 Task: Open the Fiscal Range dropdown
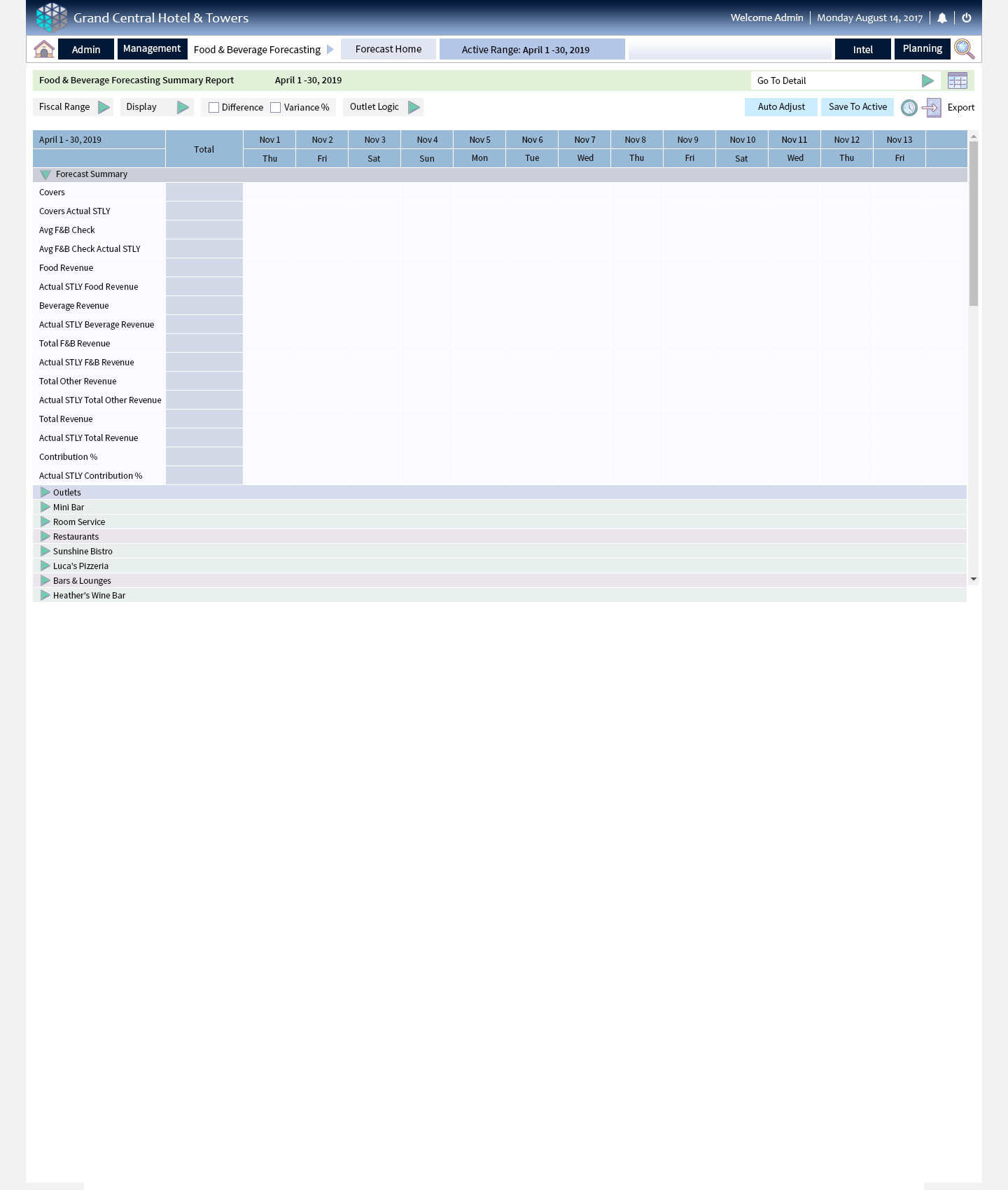(104, 108)
